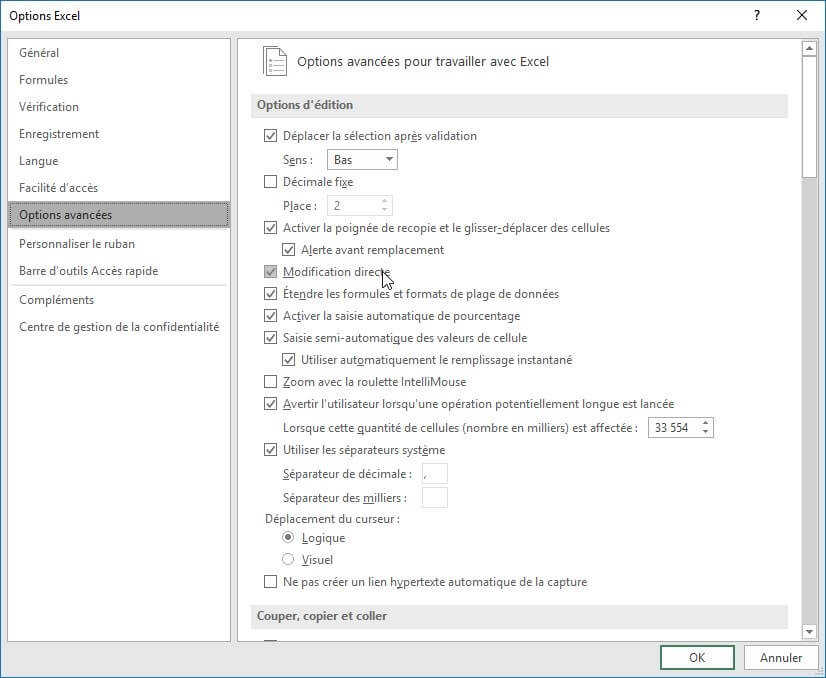Viewport: 826px width, 678px height.
Task: Enable the Décimale fixe checkbox
Action: pyautogui.click(x=270, y=182)
